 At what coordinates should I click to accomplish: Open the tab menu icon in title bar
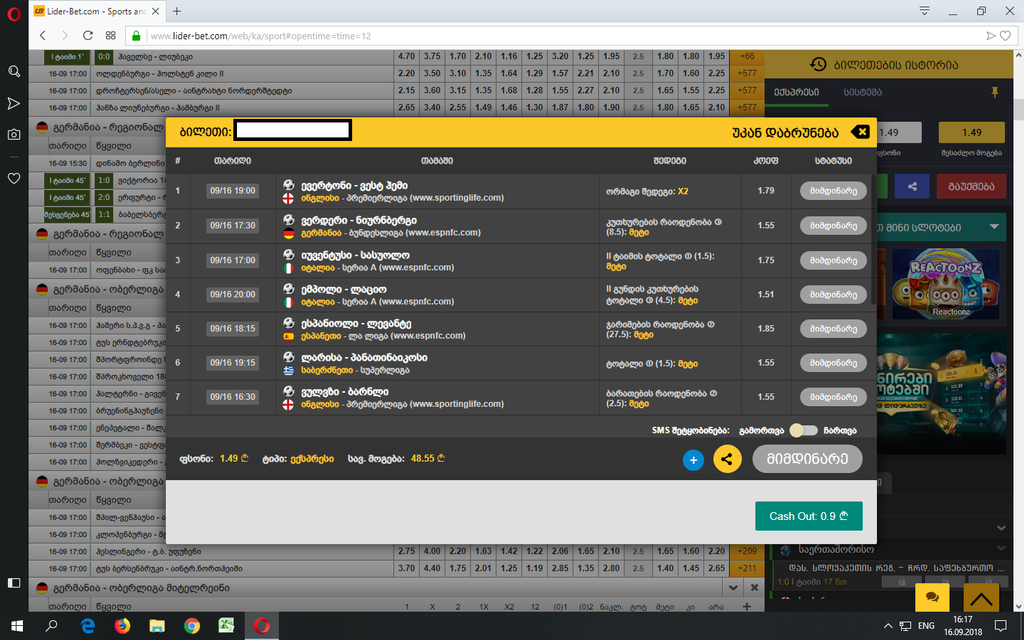click(x=924, y=10)
